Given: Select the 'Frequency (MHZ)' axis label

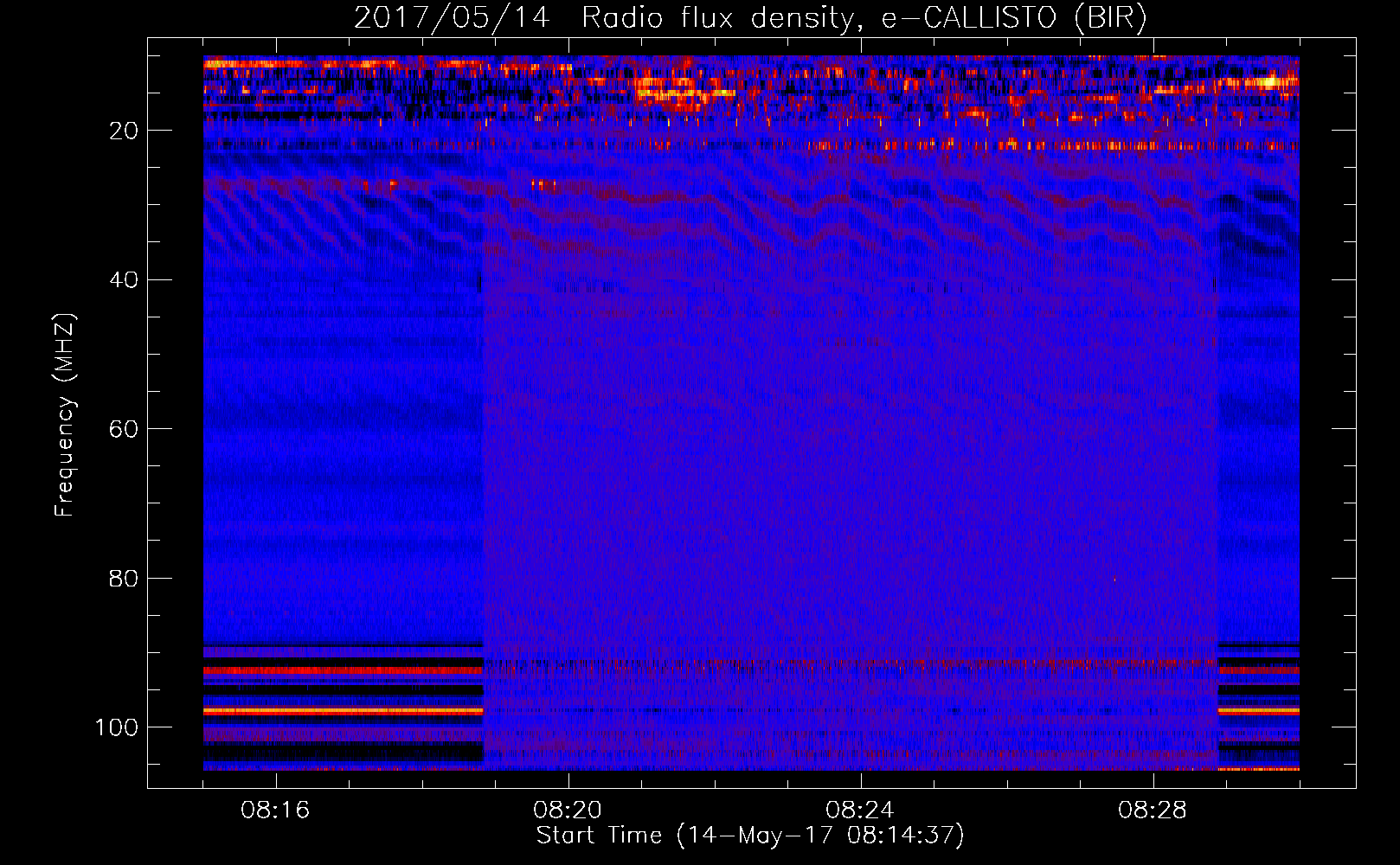Looking at the screenshot, I should pos(65,415).
